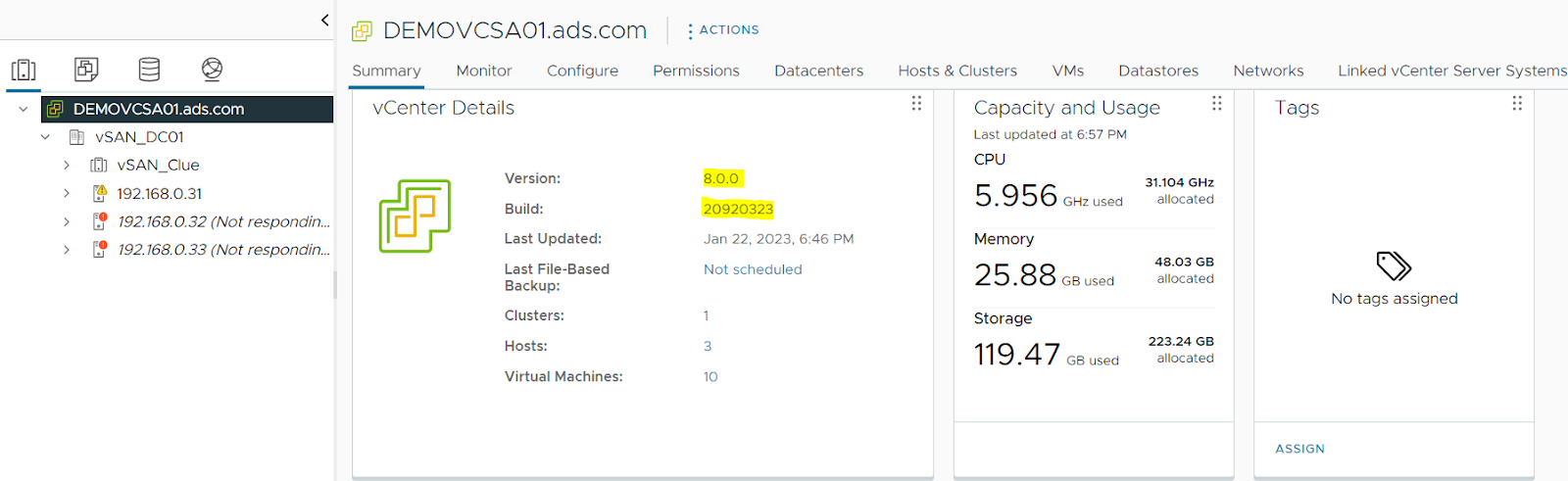The height and width of the screenshot is (481, 1568).
Task: Switch to the Permissions tab
Action: [696, 71]
